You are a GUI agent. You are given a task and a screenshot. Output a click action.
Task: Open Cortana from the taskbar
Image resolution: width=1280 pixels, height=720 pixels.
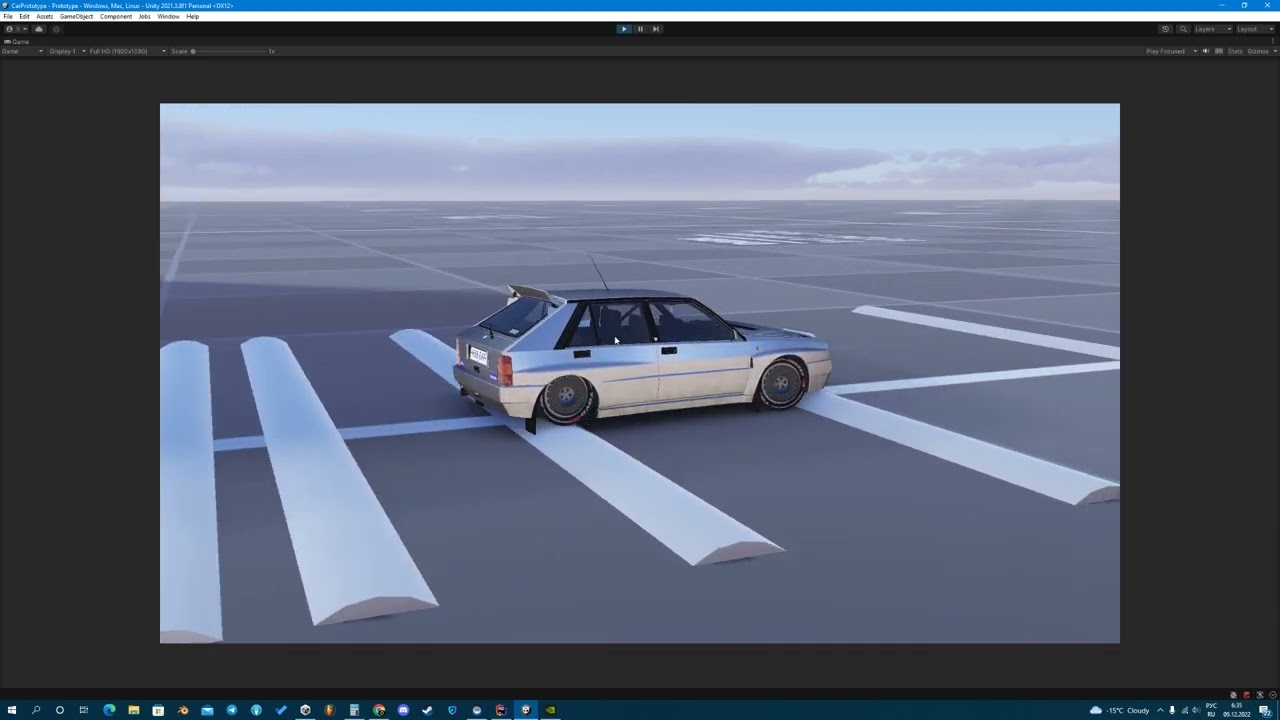(60, 710)
